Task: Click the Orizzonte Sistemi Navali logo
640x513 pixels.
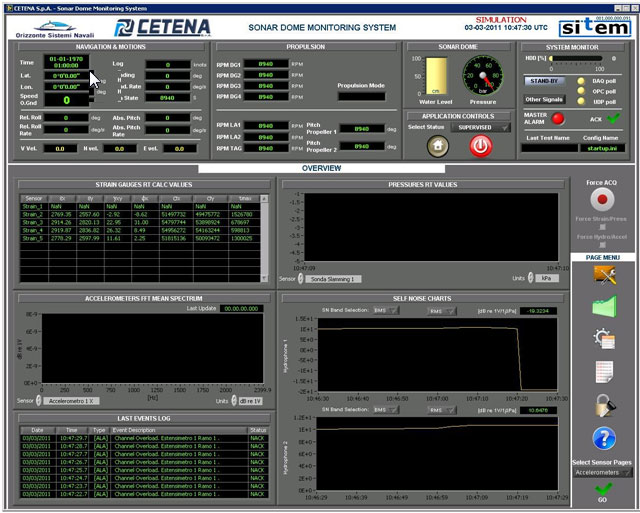Action: tap(55, 29)
